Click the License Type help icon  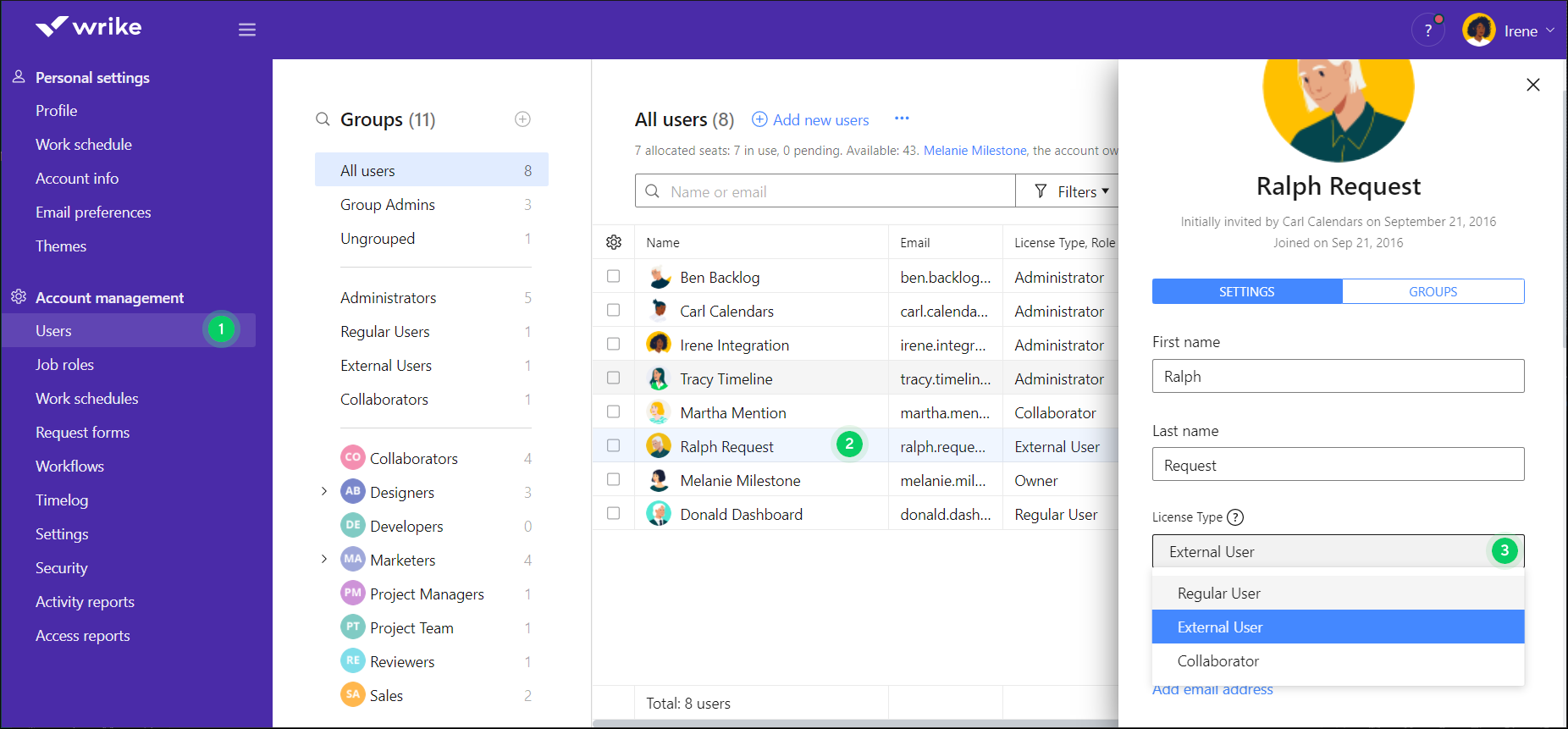pyautogui.click(x=1235, y=517)
